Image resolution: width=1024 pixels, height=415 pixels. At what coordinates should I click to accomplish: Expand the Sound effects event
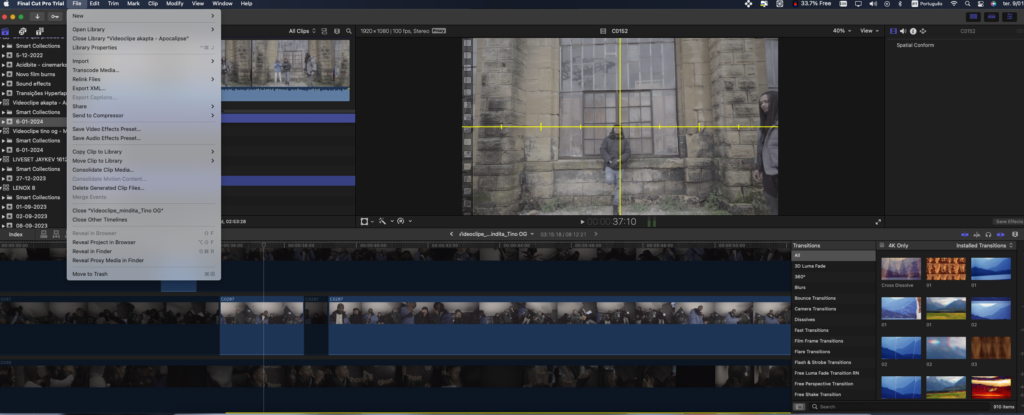tap(3, 84)
